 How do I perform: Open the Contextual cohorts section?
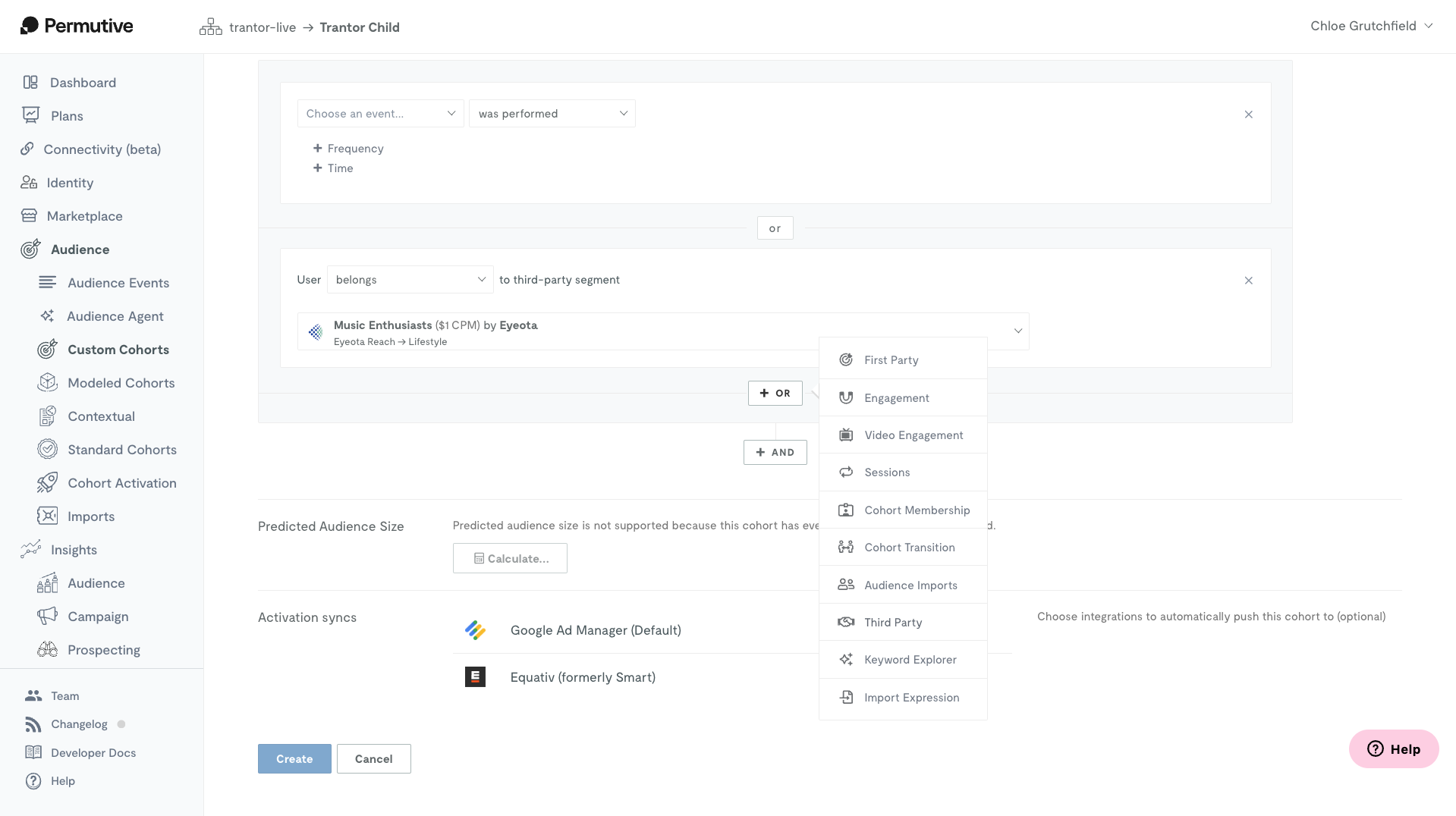(102, 416)
